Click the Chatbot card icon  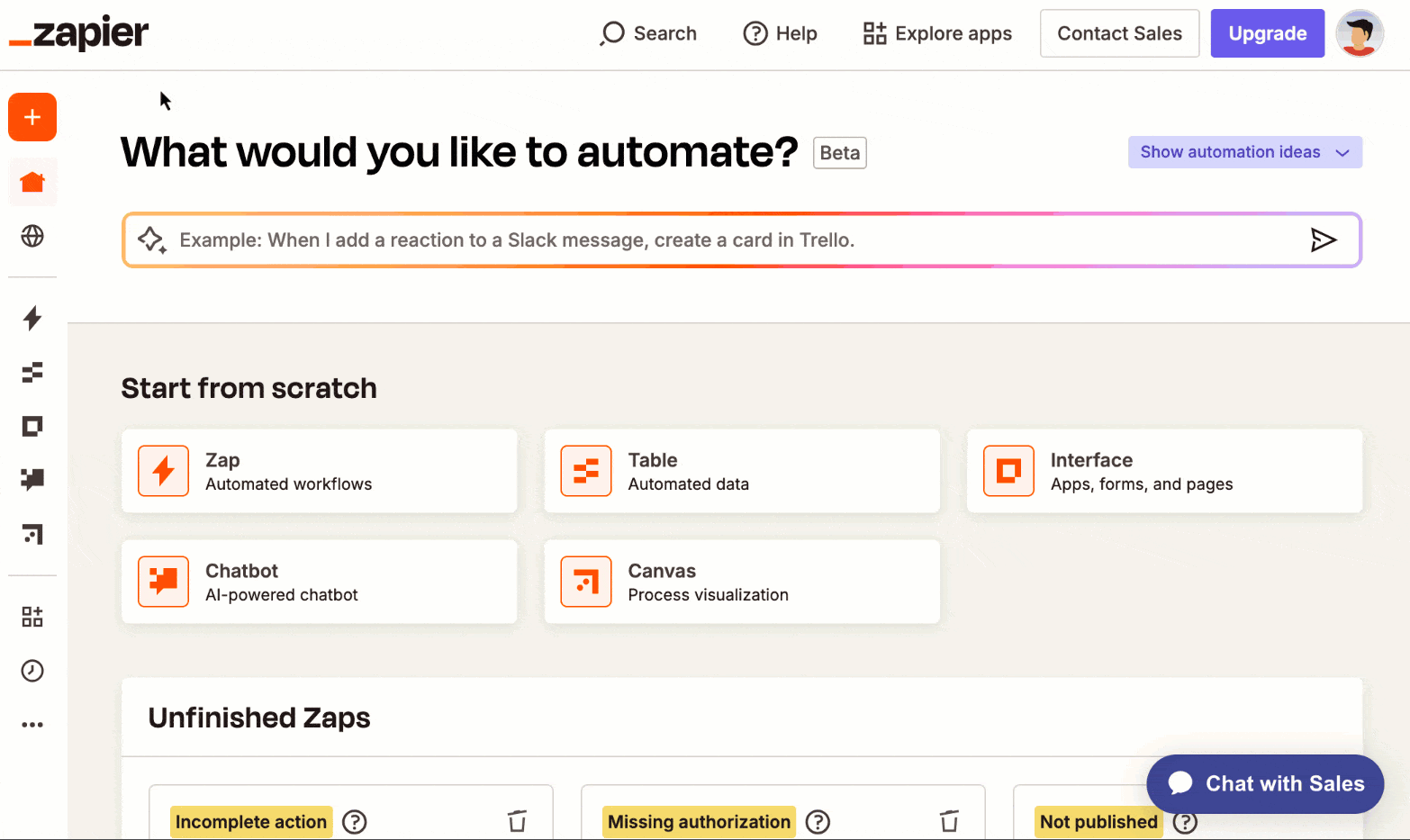(x=163, y=582)
